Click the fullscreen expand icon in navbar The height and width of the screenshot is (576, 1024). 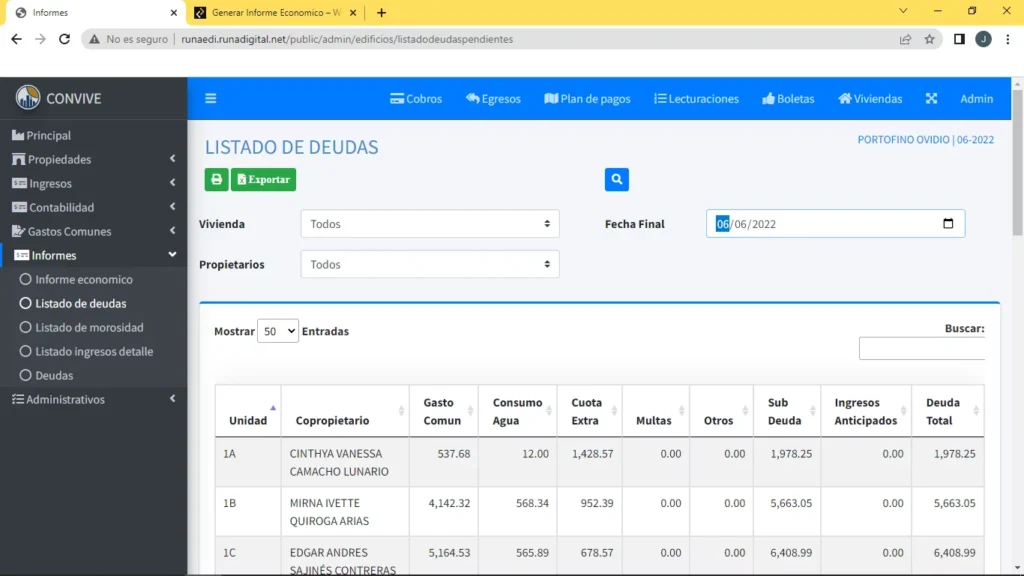click(x=931, y=99)
